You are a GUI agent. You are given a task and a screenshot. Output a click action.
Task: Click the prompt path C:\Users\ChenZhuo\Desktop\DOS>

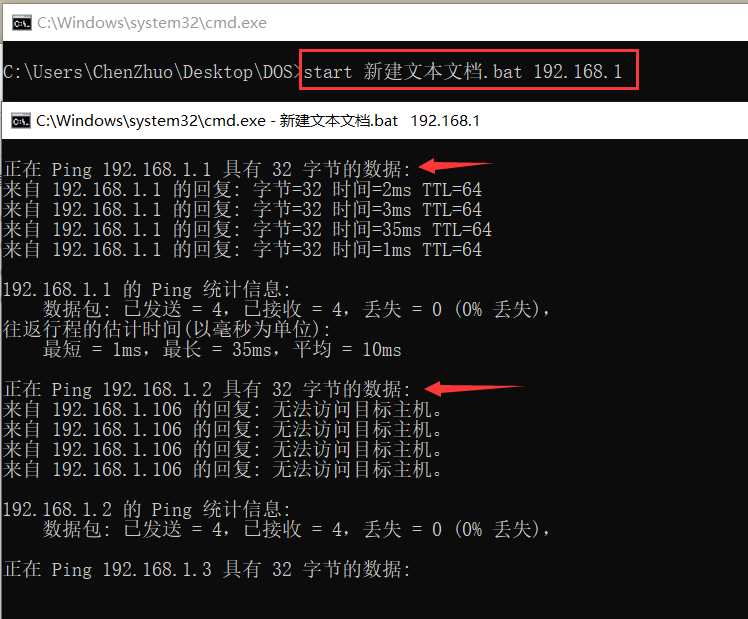coord(150,72)
